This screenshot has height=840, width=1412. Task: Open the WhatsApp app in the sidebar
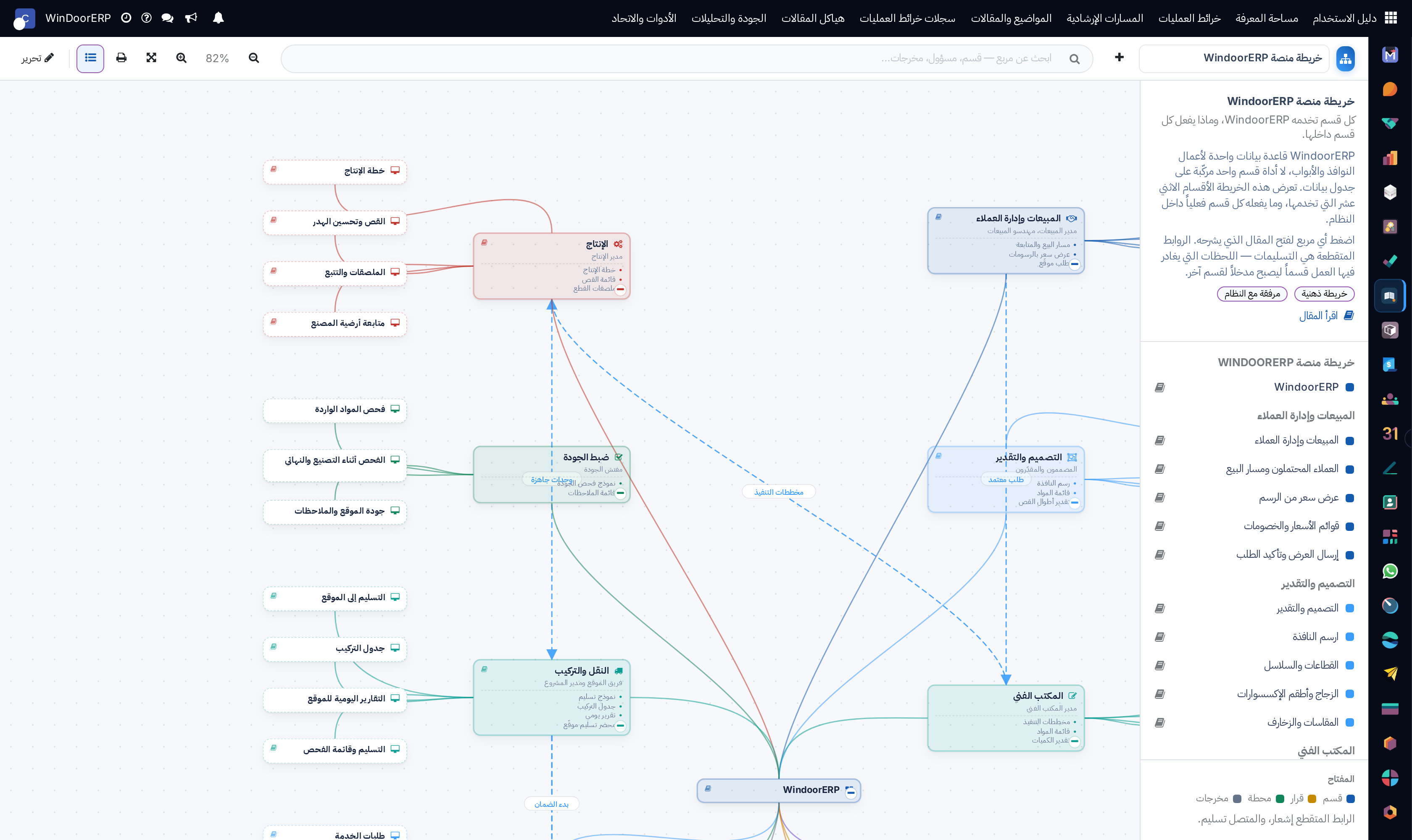click(1390, 571)
